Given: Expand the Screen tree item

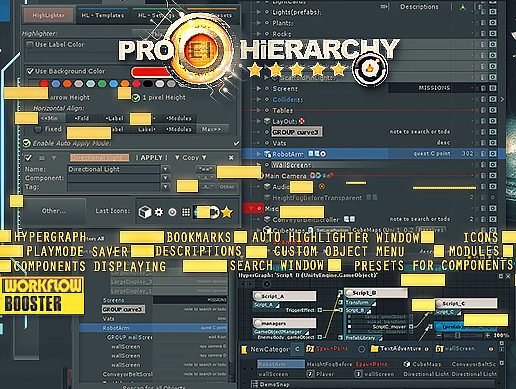Looking at the screenshot, I should pyautogui.click(x=258, y=88).
